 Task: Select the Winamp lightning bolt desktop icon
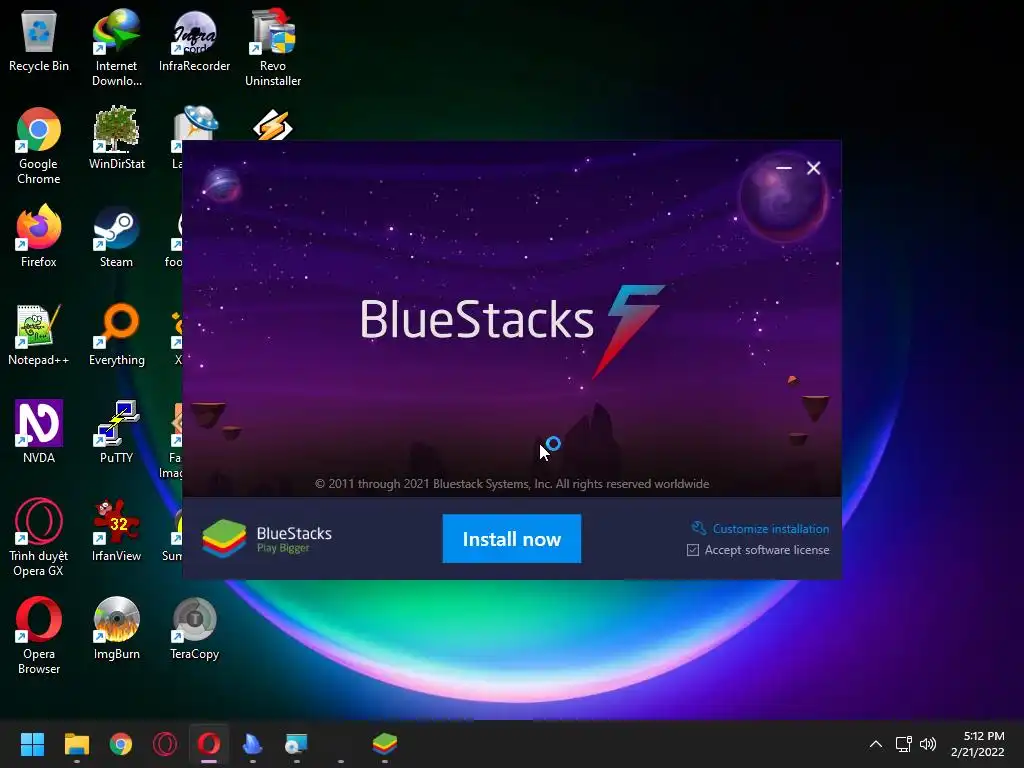[273, 125]
